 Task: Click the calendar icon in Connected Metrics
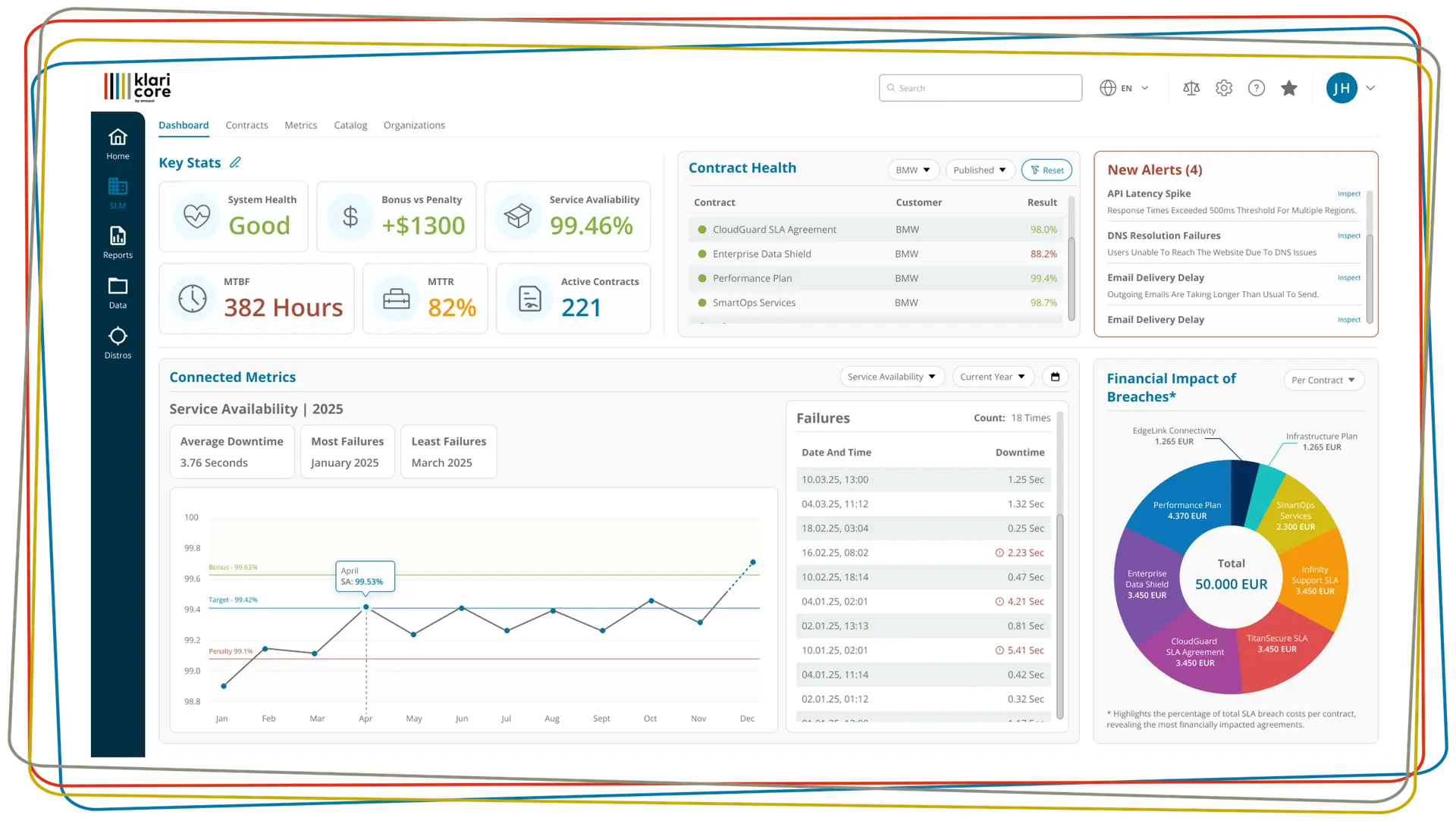[x=1055, y=377]
